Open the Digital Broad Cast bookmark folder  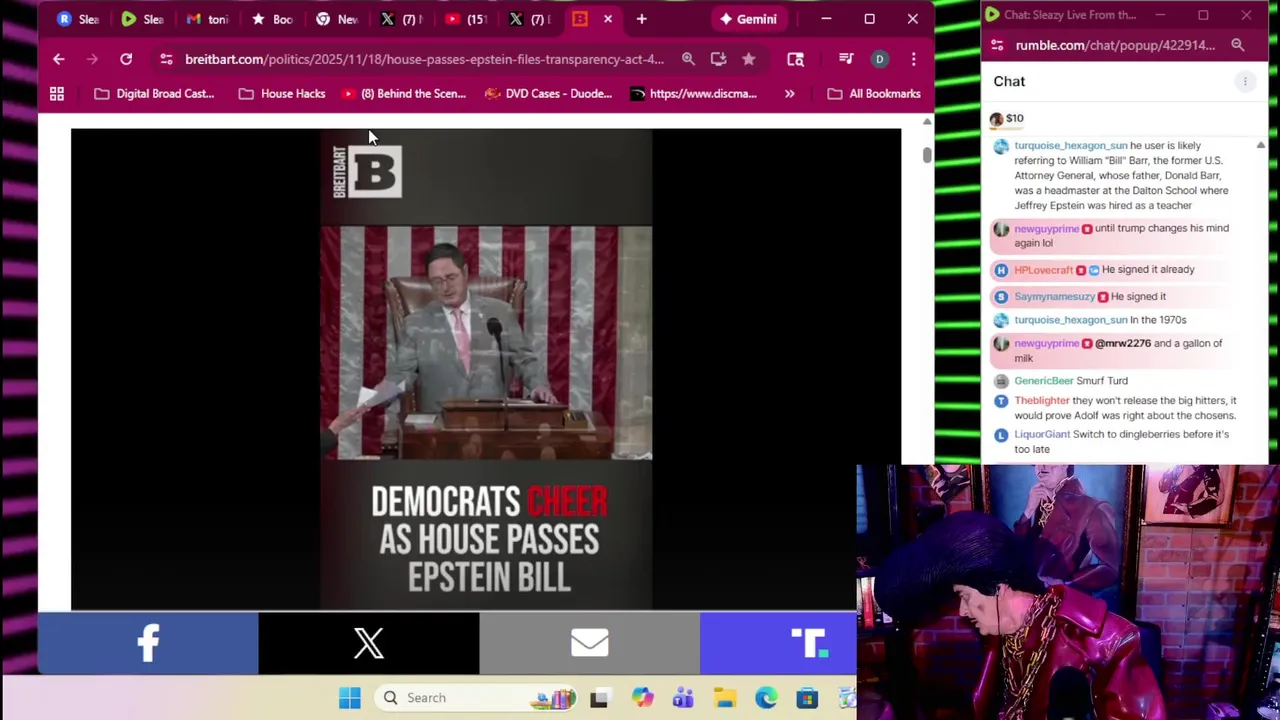click(154, 94)
